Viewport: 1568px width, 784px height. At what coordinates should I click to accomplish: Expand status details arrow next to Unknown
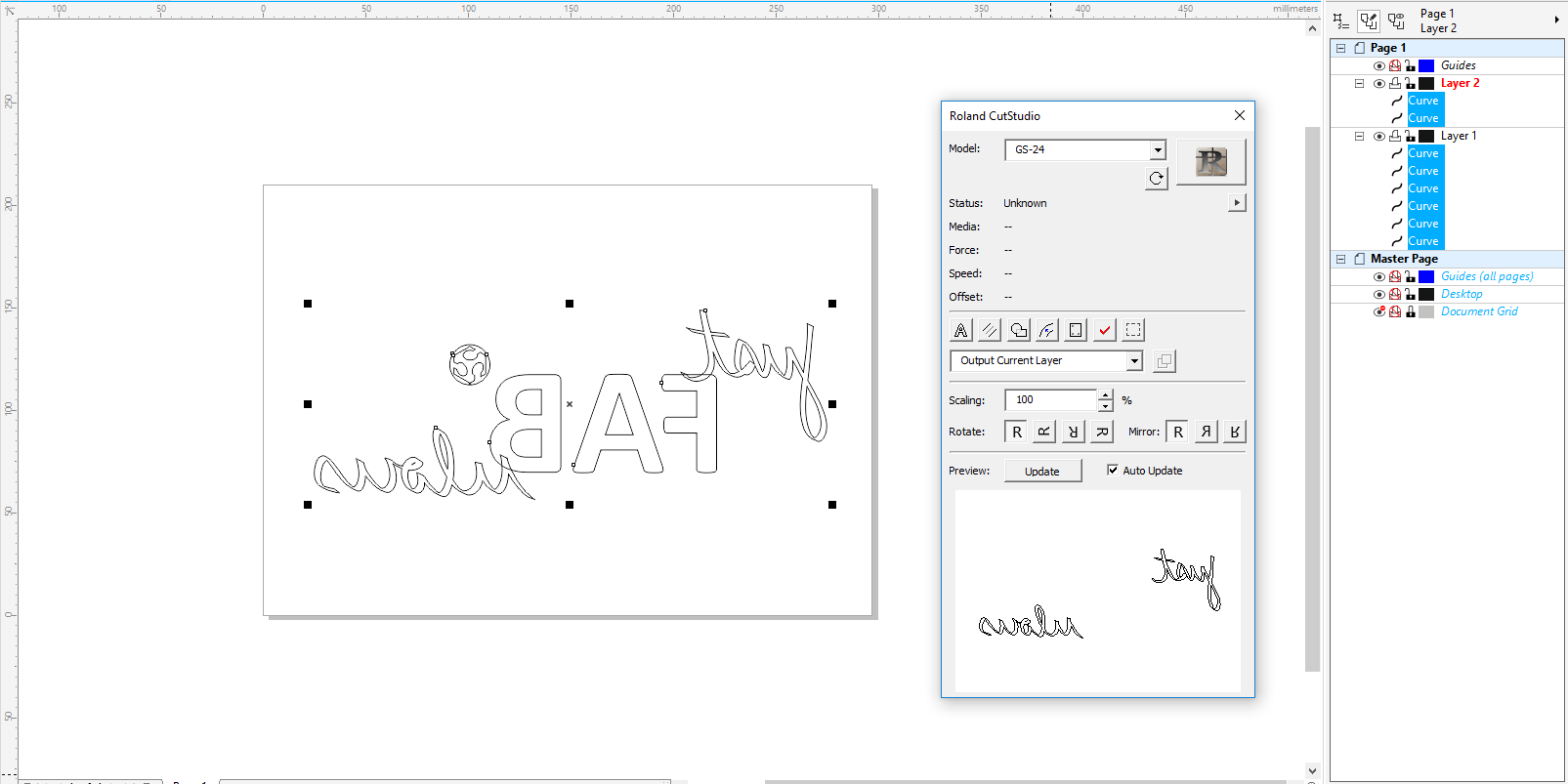pyautogui.click(x=1237, y=203)
